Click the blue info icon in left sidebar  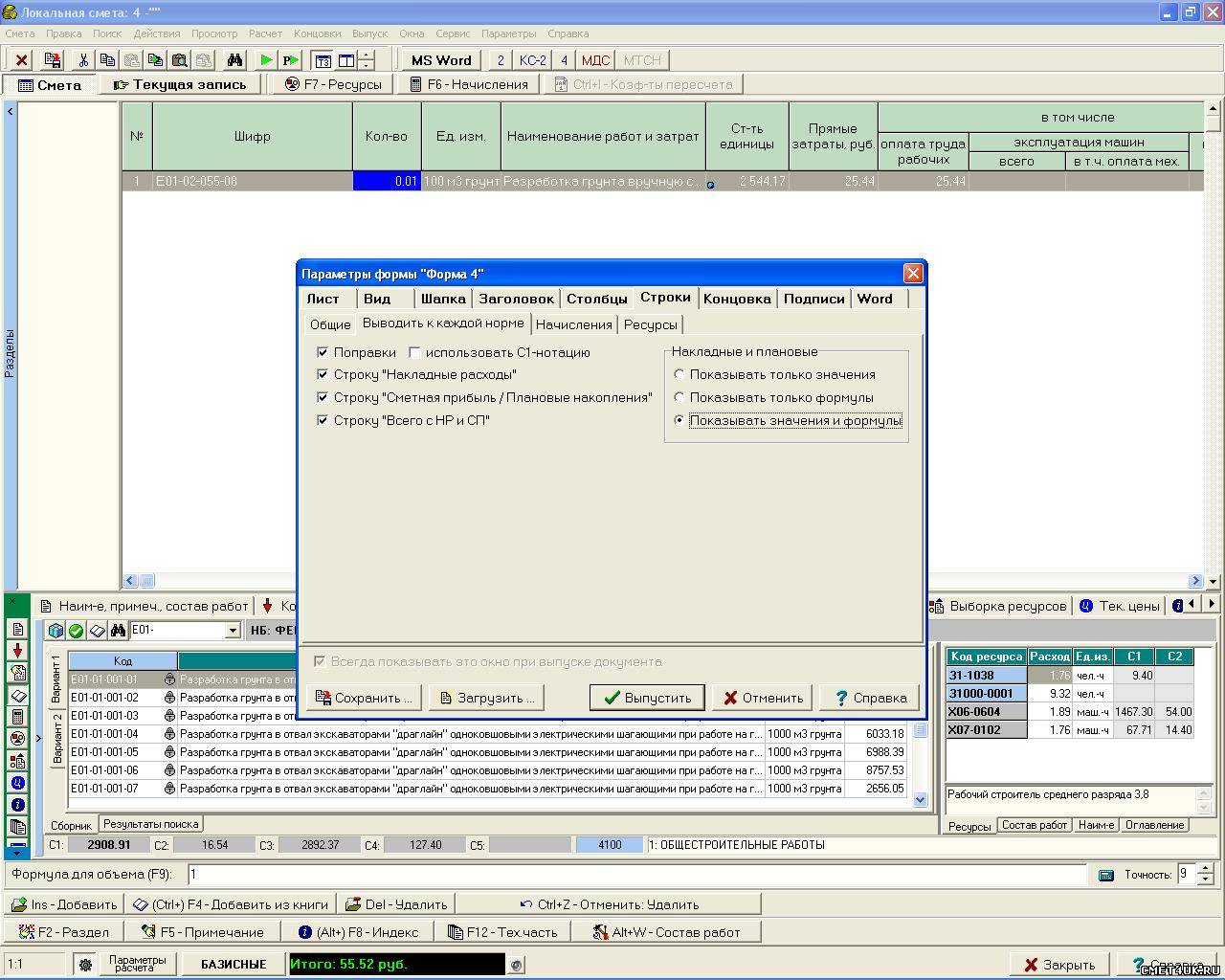[x=17, y=805]
